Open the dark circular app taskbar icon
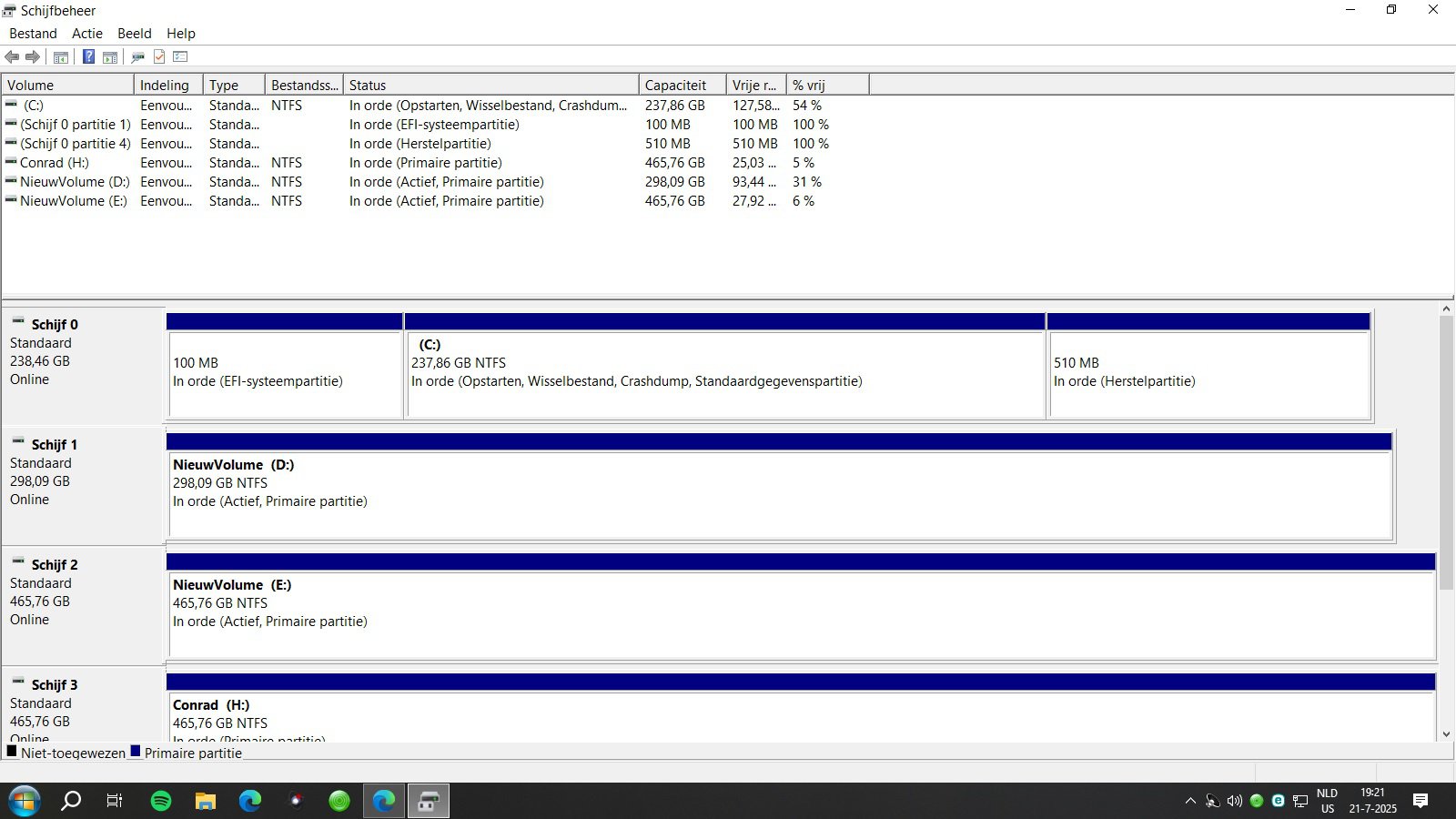The width and height of the screenshot is (1456, 819). click(x=295, y=801)
